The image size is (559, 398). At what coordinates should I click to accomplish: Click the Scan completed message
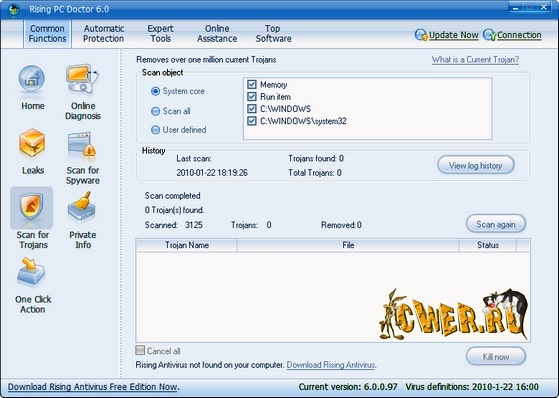tap(173, 195)
